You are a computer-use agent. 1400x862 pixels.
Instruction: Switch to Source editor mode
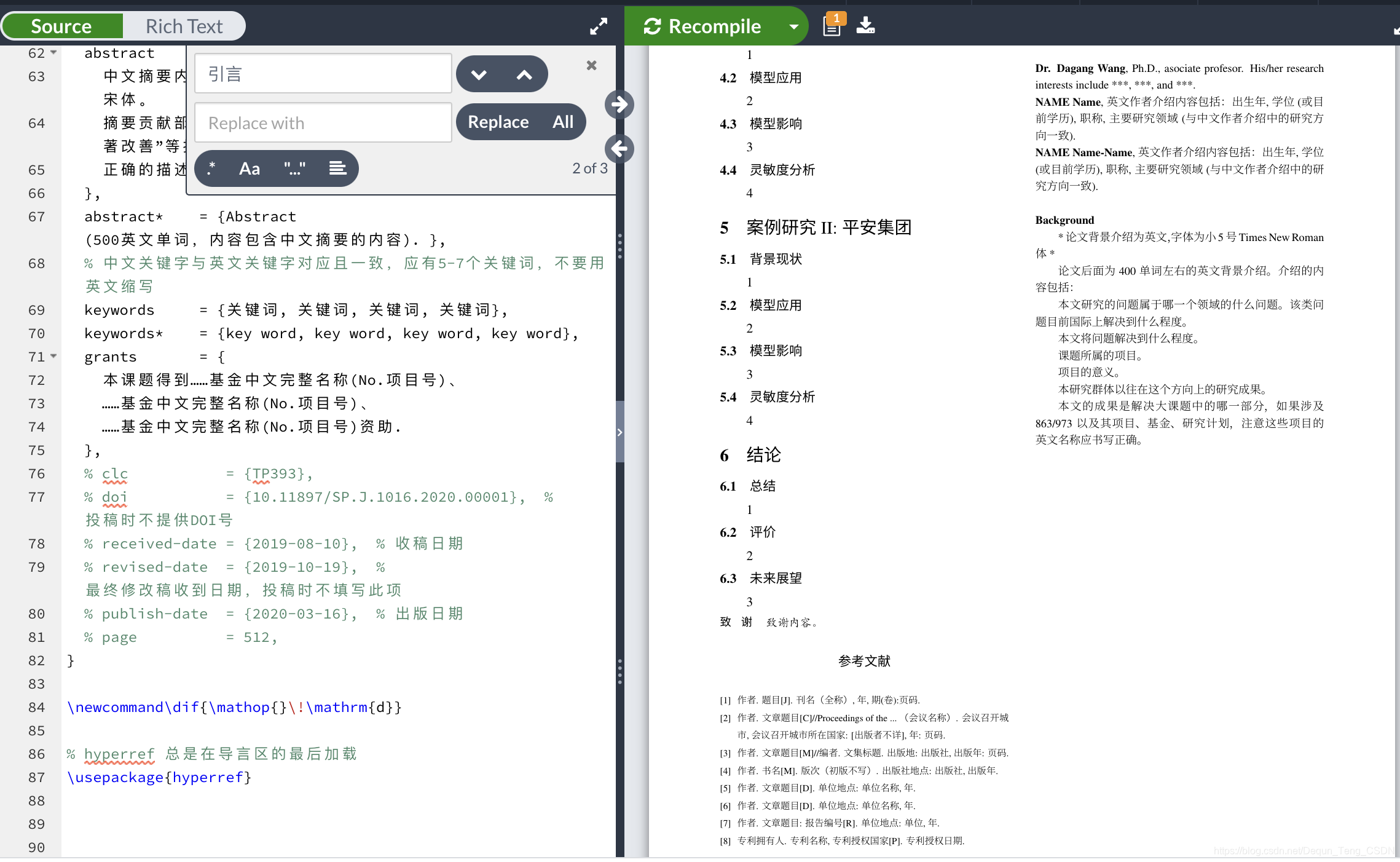click(x=61, y=26)
